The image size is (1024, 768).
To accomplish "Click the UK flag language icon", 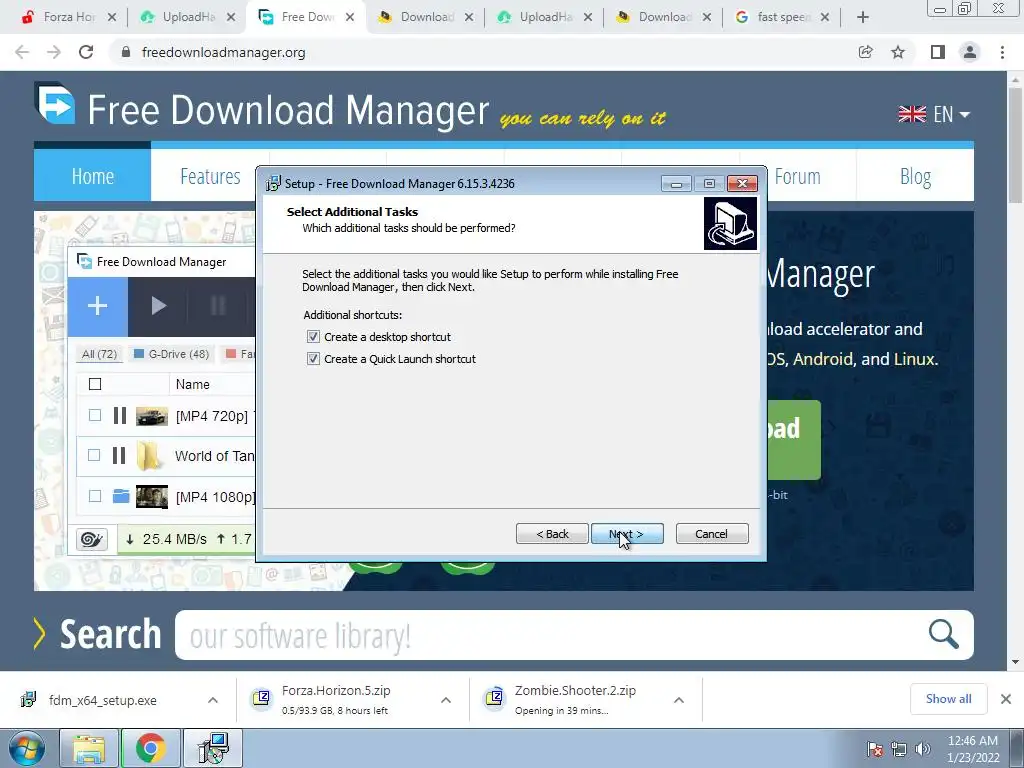I will (x=912, y=114).
